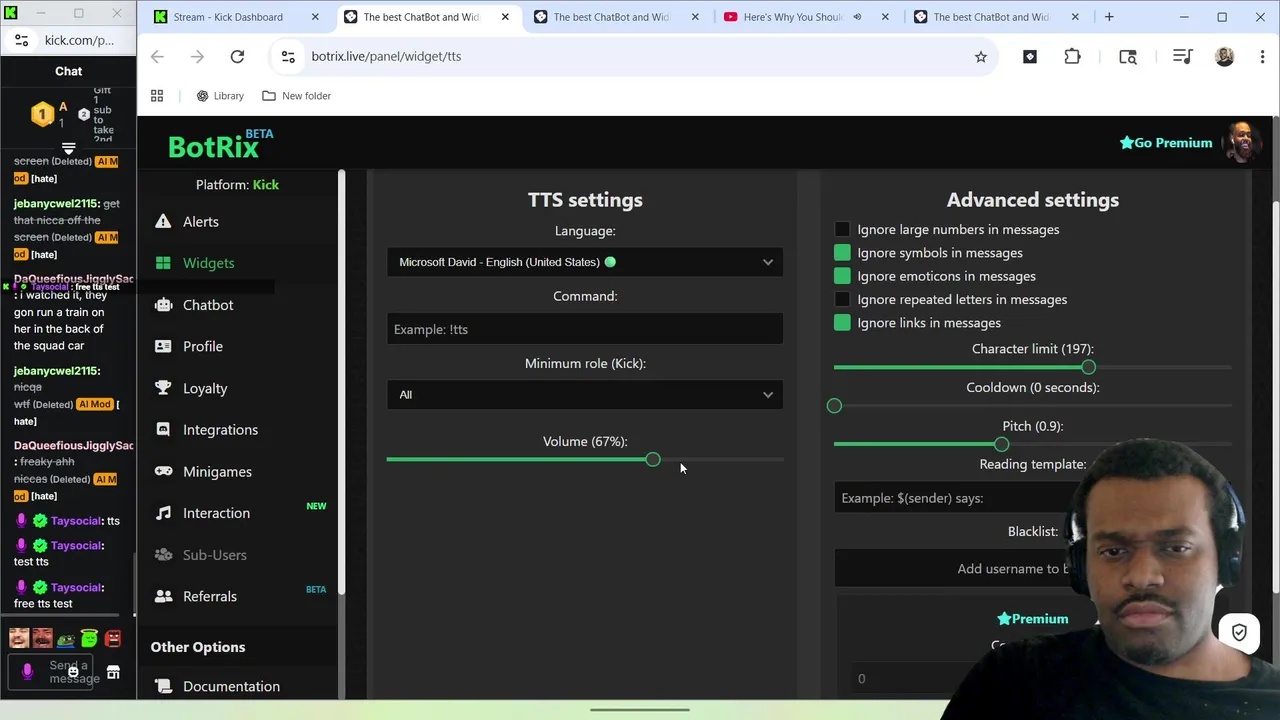Open the TTS Language dropdown

[585, 262]
